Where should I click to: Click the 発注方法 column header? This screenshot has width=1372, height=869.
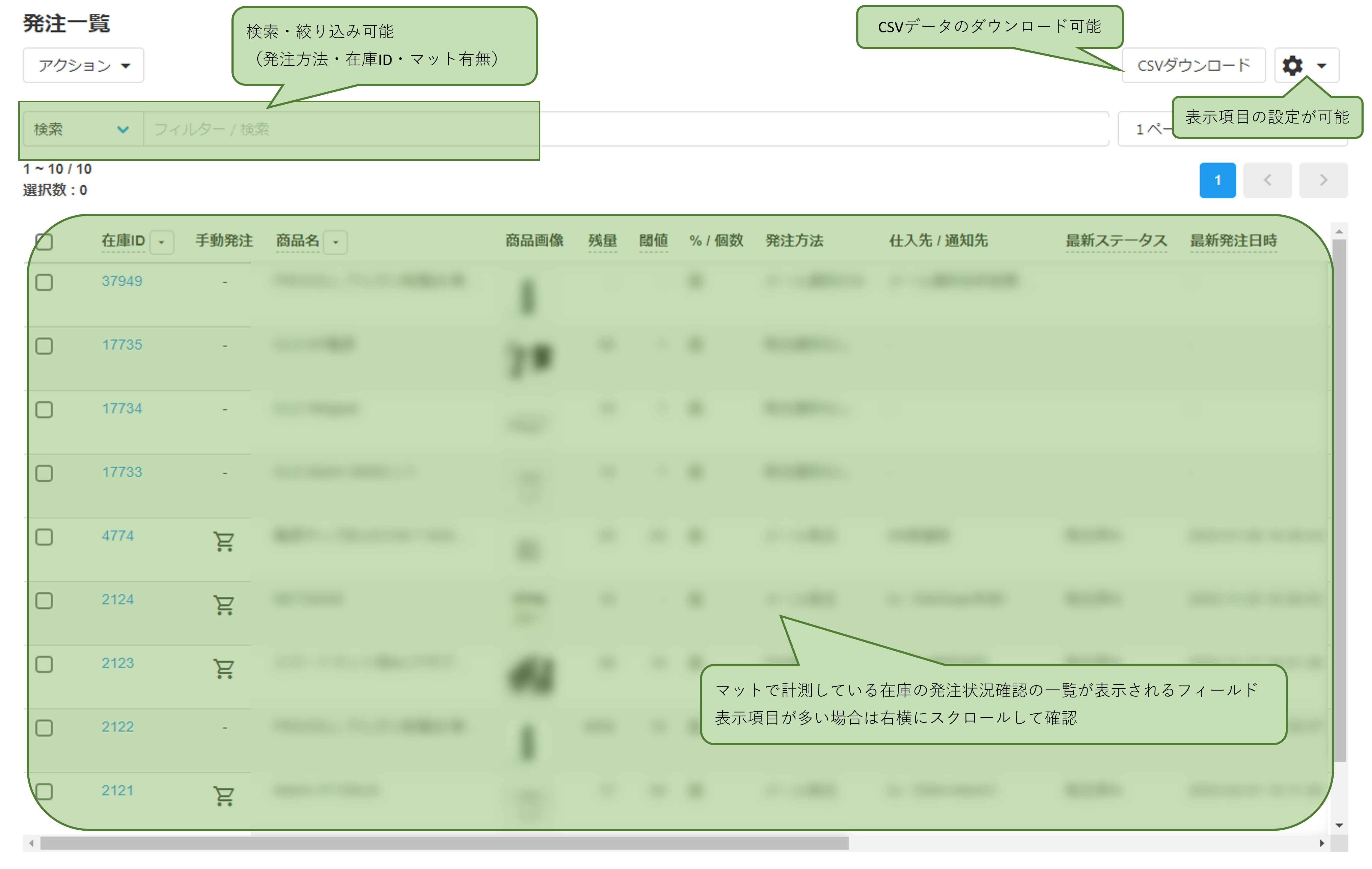click(x=794, y=241)
